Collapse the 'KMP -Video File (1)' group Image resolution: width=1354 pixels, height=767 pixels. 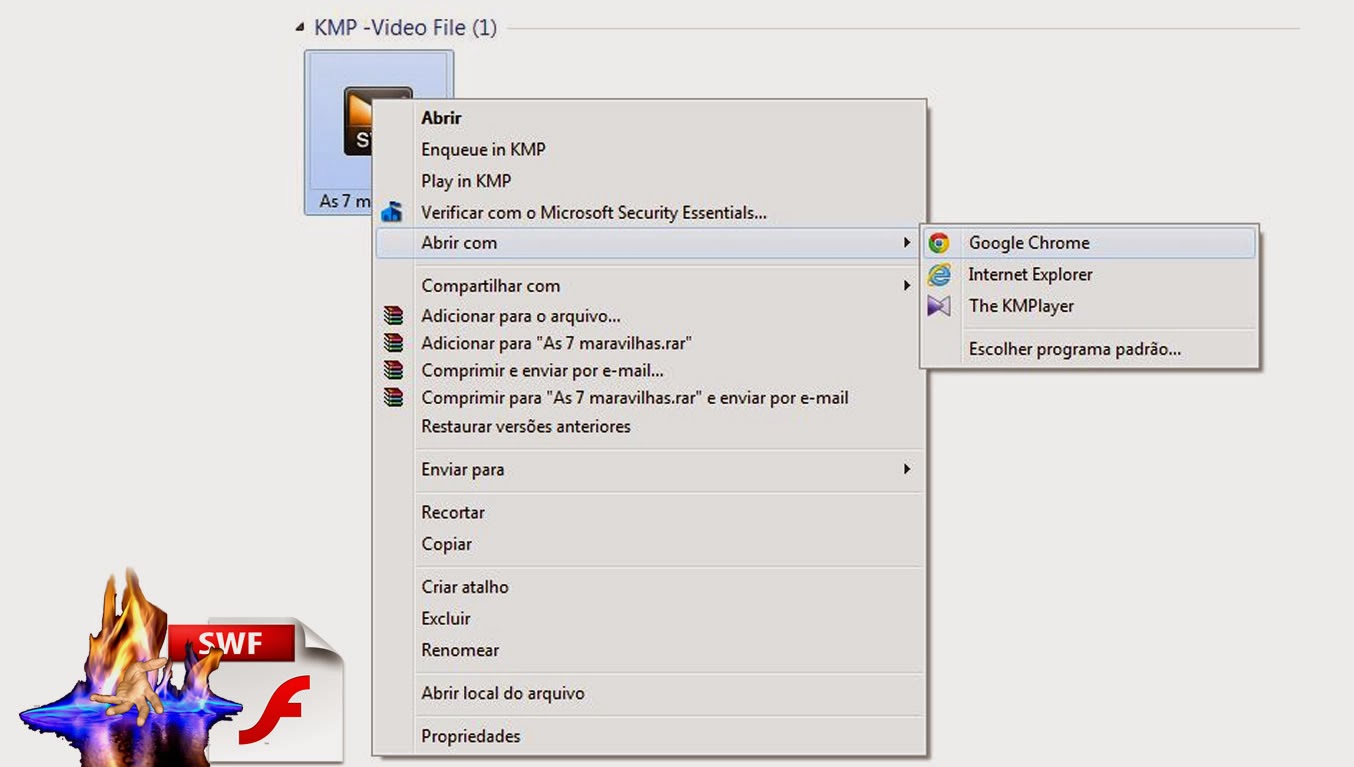coord(300,28)
